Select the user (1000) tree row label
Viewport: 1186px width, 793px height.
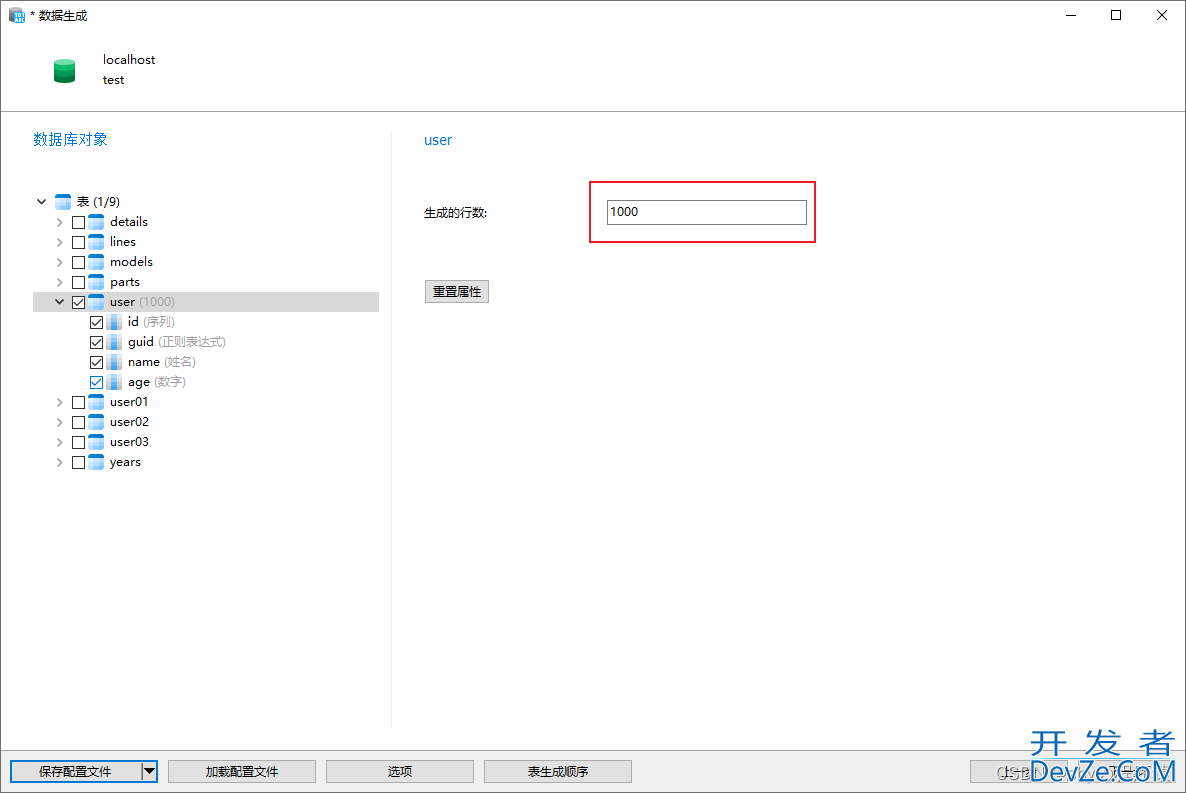pos(142,302)
